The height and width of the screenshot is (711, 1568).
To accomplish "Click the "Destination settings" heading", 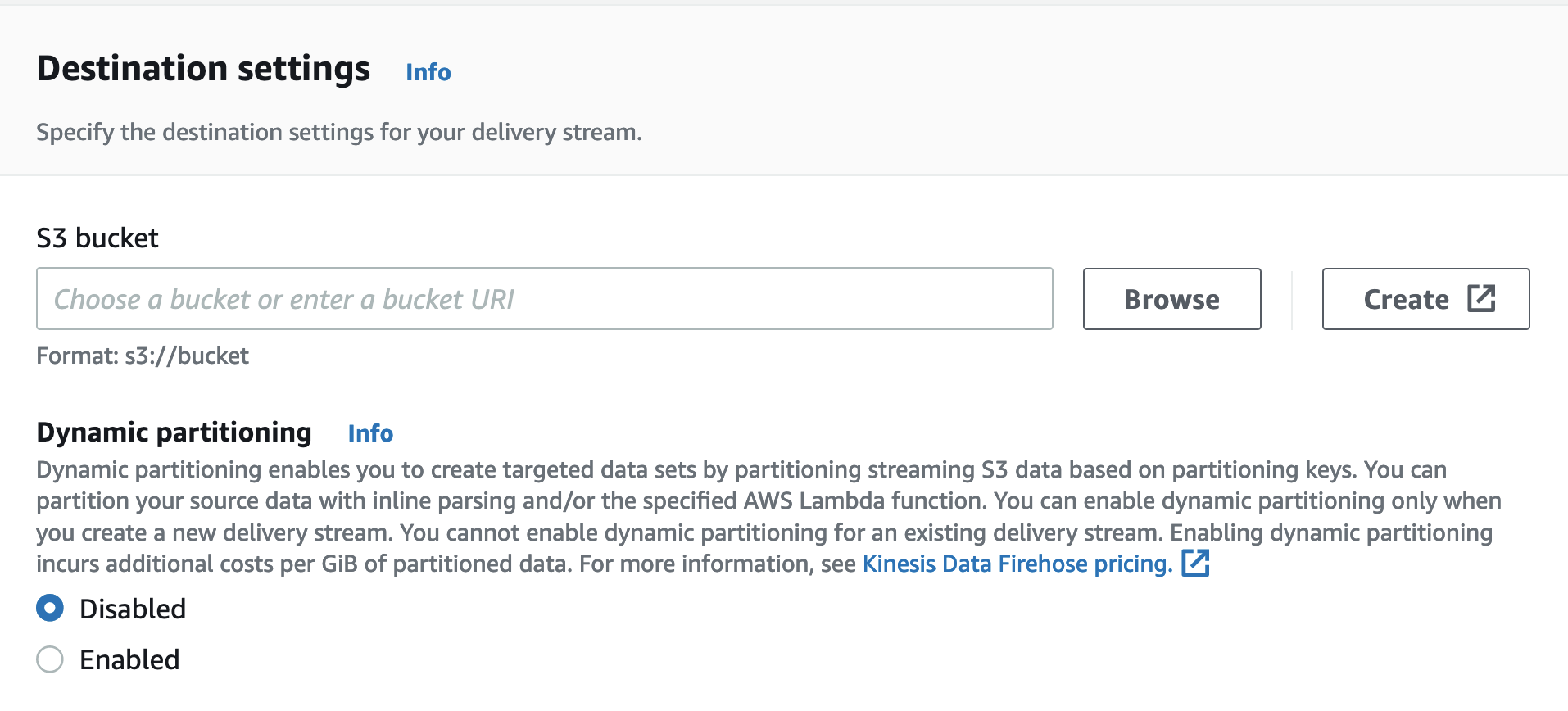I will (203, 69).
